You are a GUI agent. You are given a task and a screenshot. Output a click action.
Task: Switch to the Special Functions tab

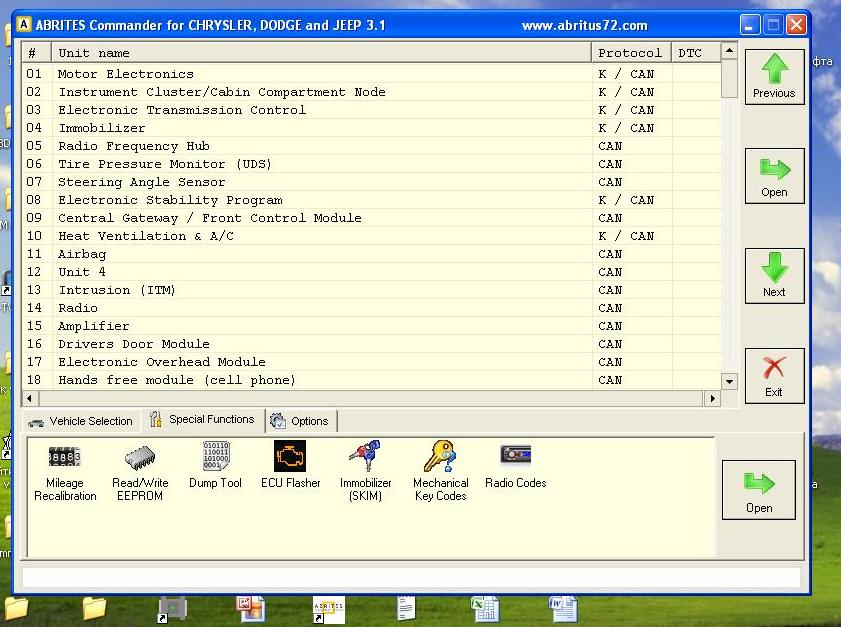pos(202,419)
